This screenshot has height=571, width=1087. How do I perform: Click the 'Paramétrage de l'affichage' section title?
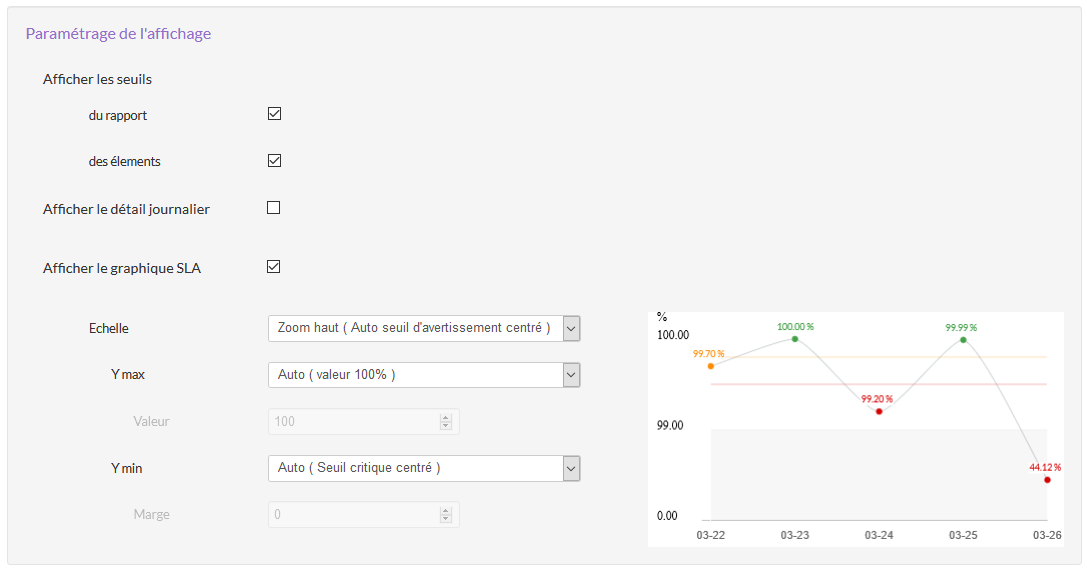(118, 34)
